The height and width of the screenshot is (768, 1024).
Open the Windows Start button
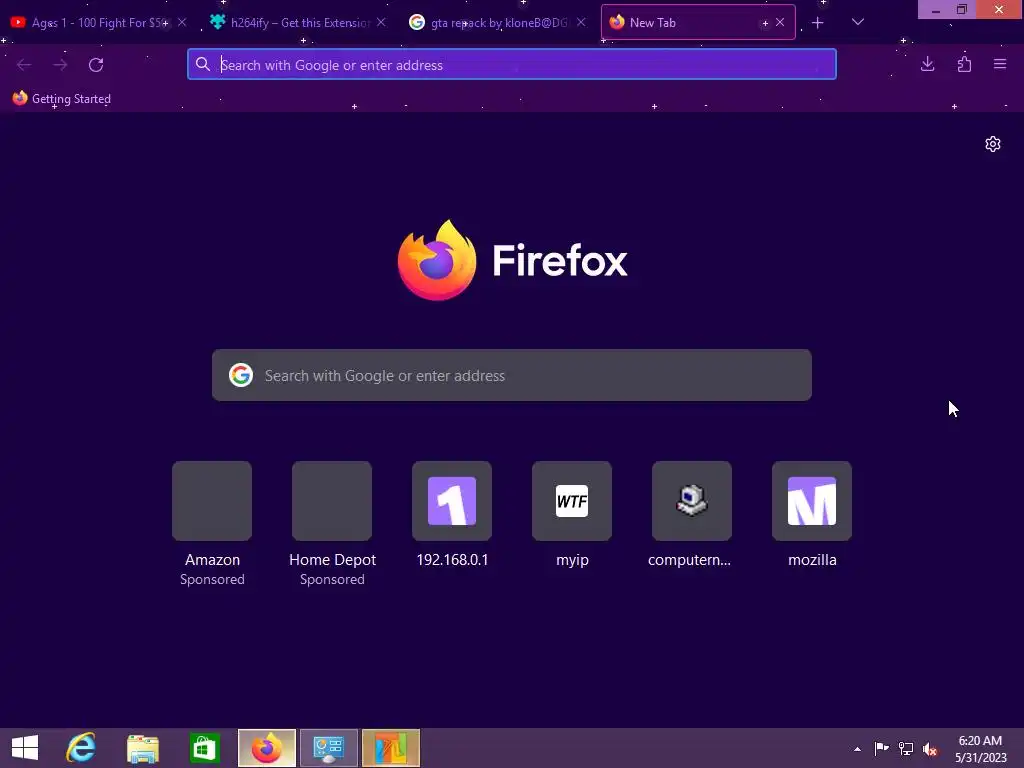[x=25, y=748]
